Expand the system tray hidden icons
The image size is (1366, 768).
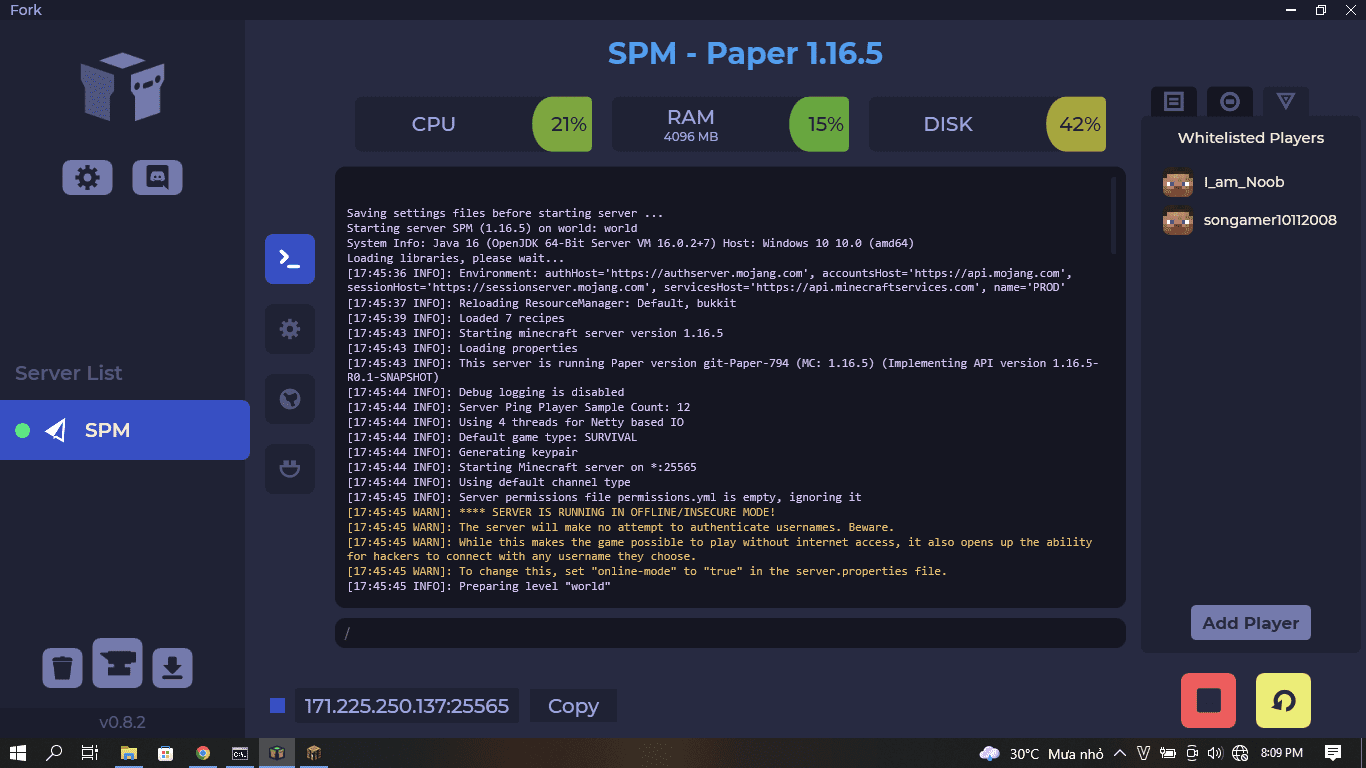[1119, 753]
